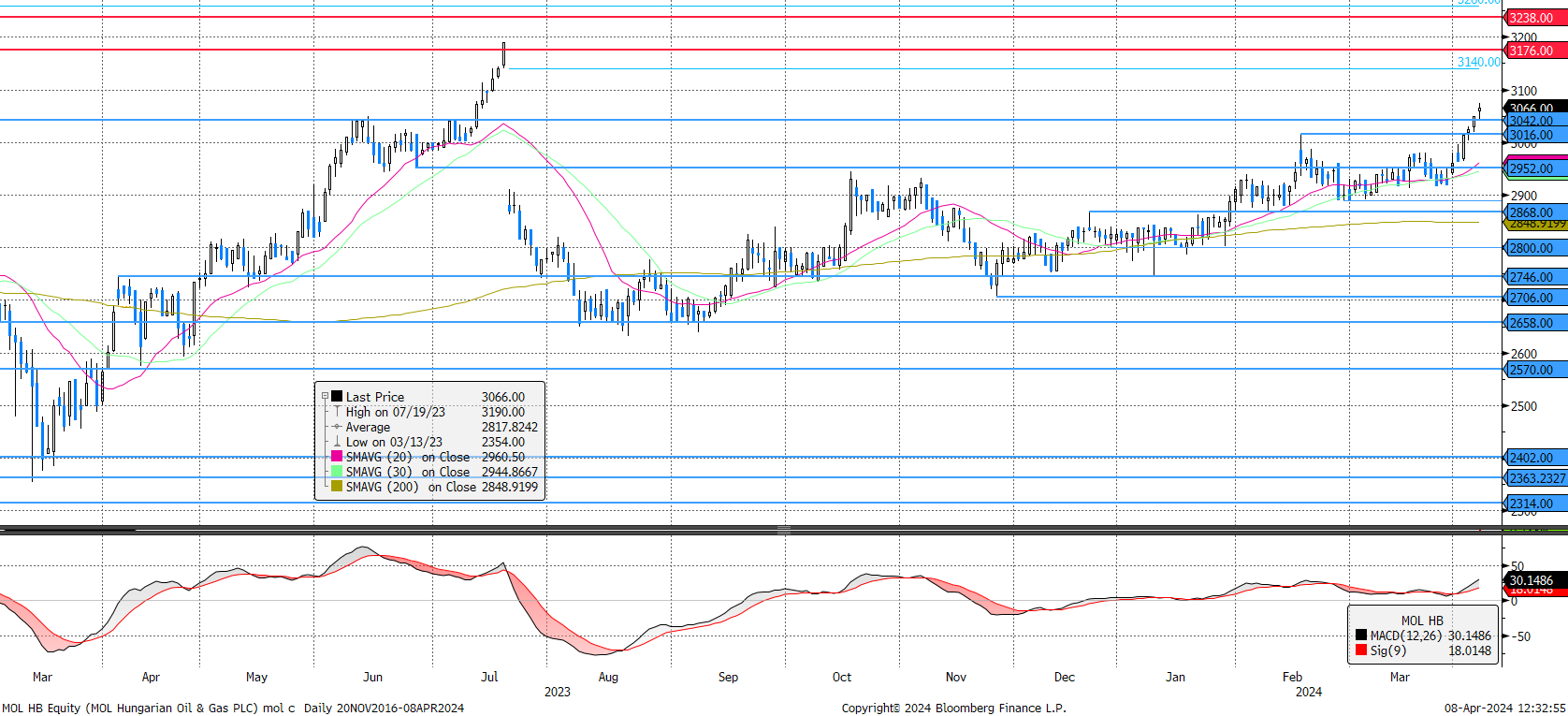1568x716 pixels.
Task: Select the blue 2658.00 price tag
Action: [x=1535, y=323]
